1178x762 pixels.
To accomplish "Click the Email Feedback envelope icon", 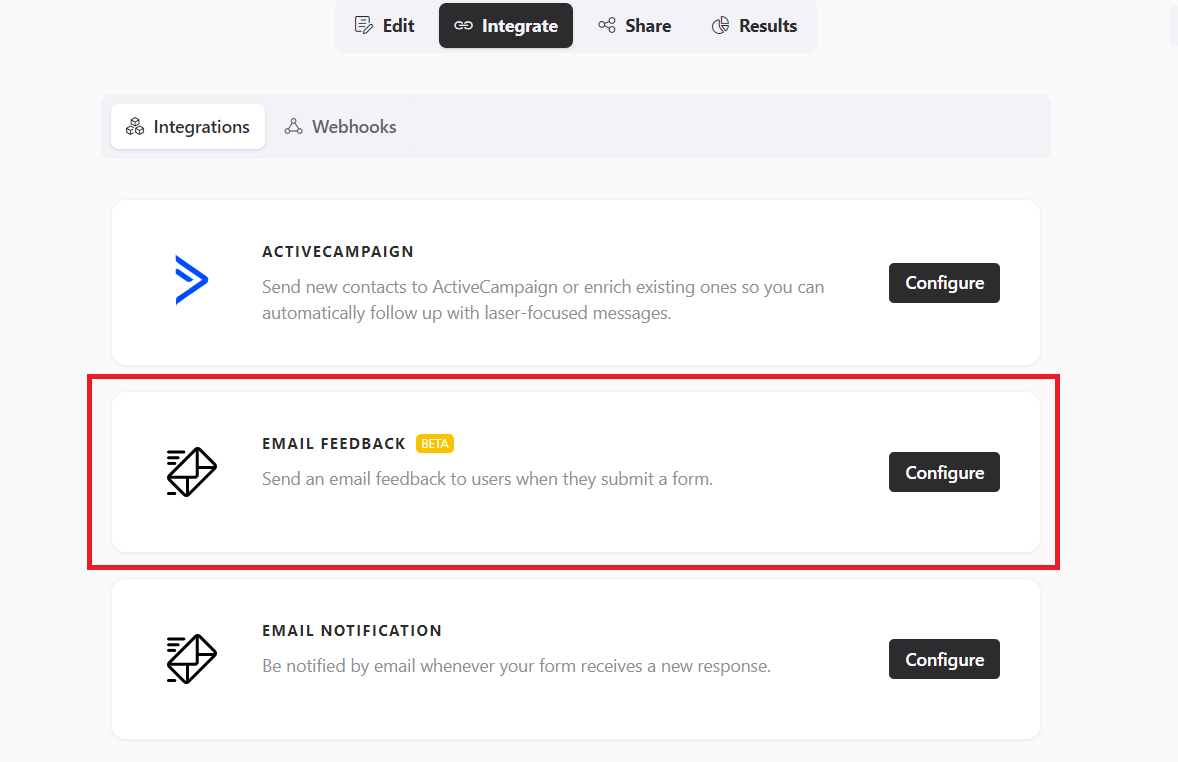I will tap(191, 472).
